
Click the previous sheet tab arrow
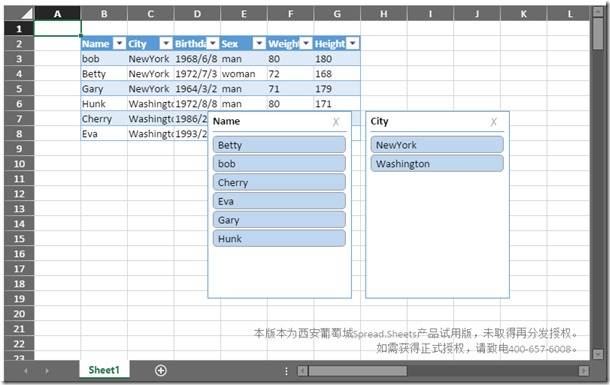click(x=26, y=371)
